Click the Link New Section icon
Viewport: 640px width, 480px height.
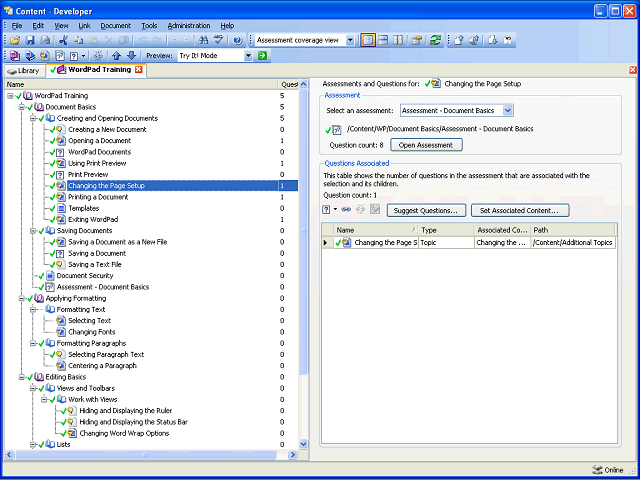pyautogui.click(x=30, y=56)
